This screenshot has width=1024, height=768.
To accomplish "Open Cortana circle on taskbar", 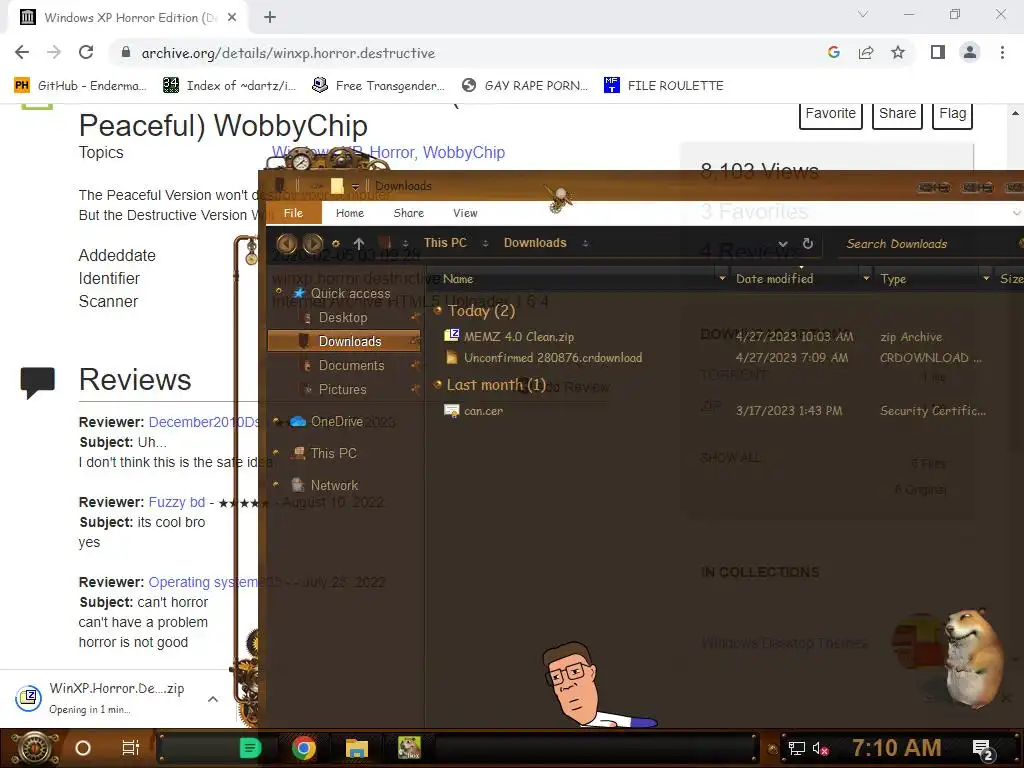I will click(83, 748).
